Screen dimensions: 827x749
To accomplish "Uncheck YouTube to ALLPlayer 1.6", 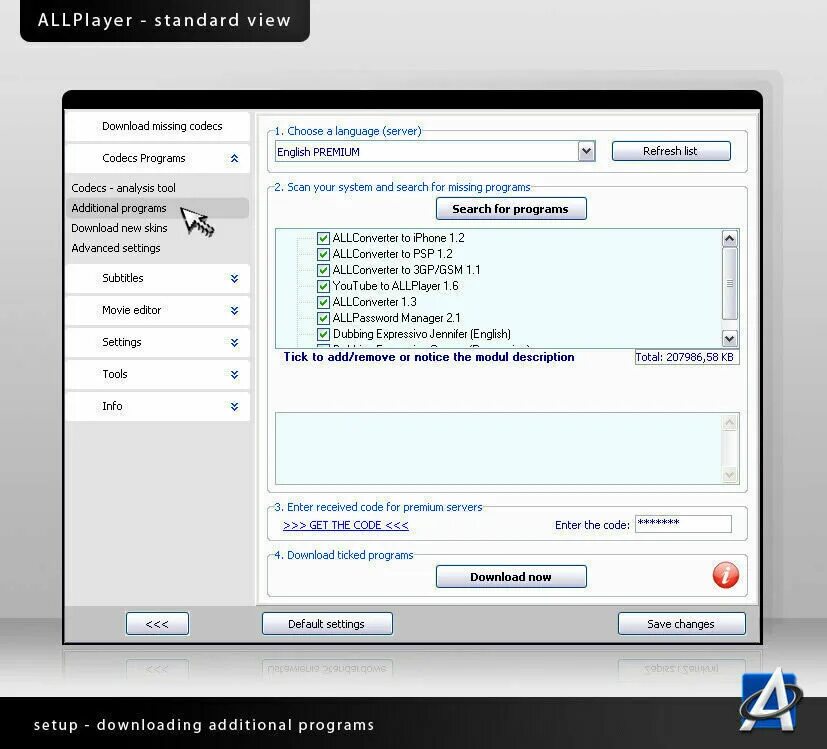I will 323,286.
